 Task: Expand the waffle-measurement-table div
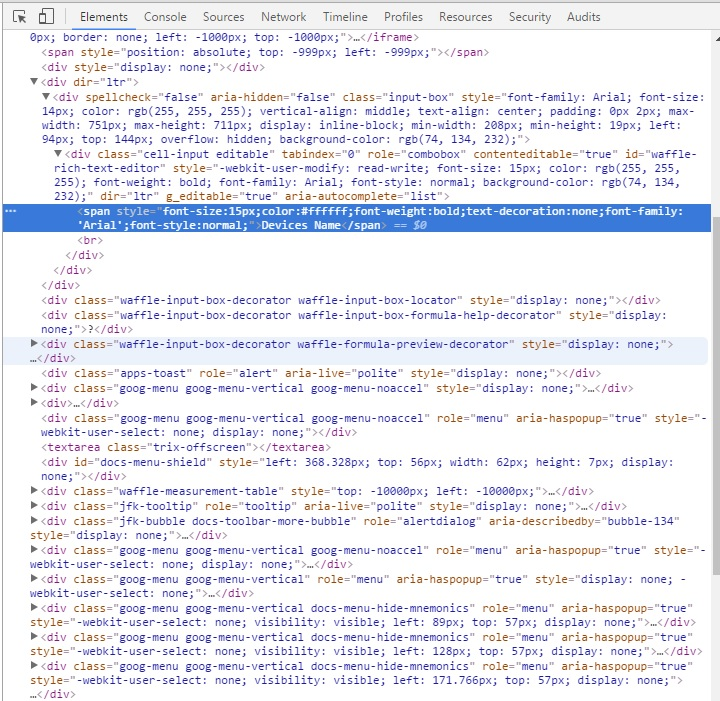click(34, 490)
